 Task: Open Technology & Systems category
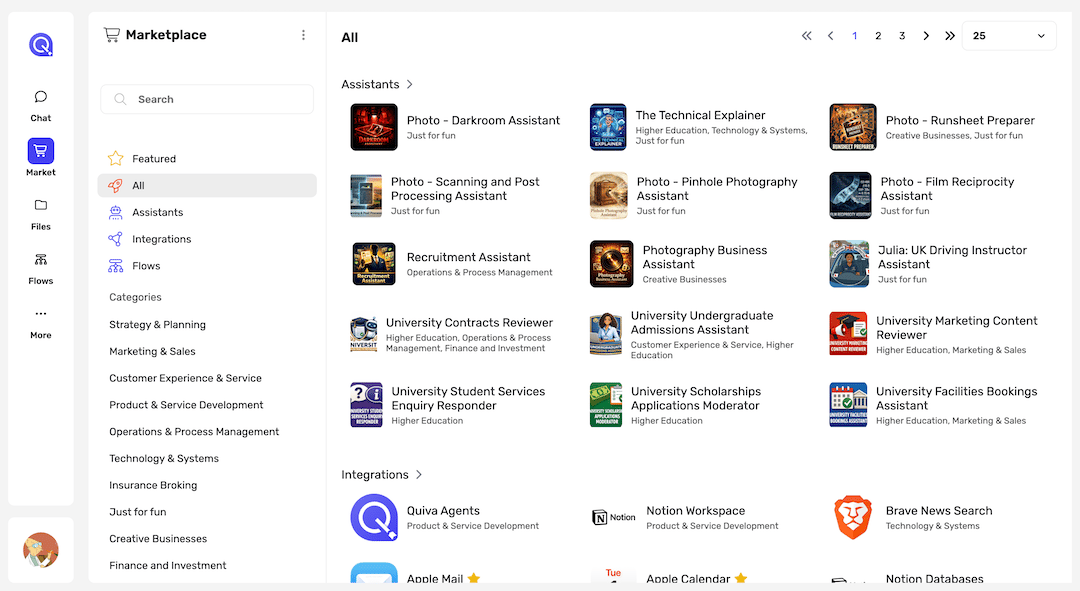click(164, 459)
